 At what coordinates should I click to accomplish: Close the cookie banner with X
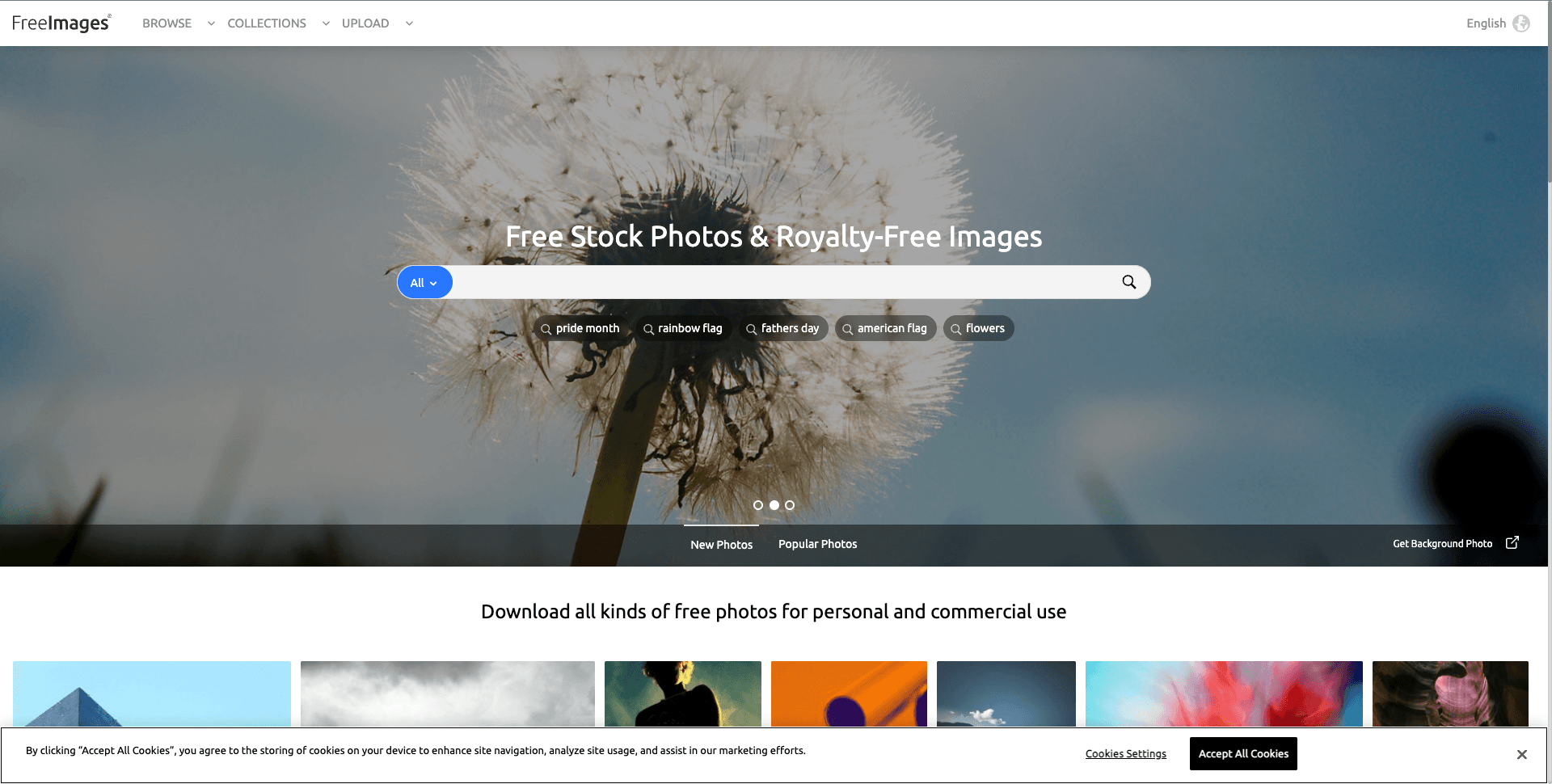pyautogui.click(x=1522, y=754)
